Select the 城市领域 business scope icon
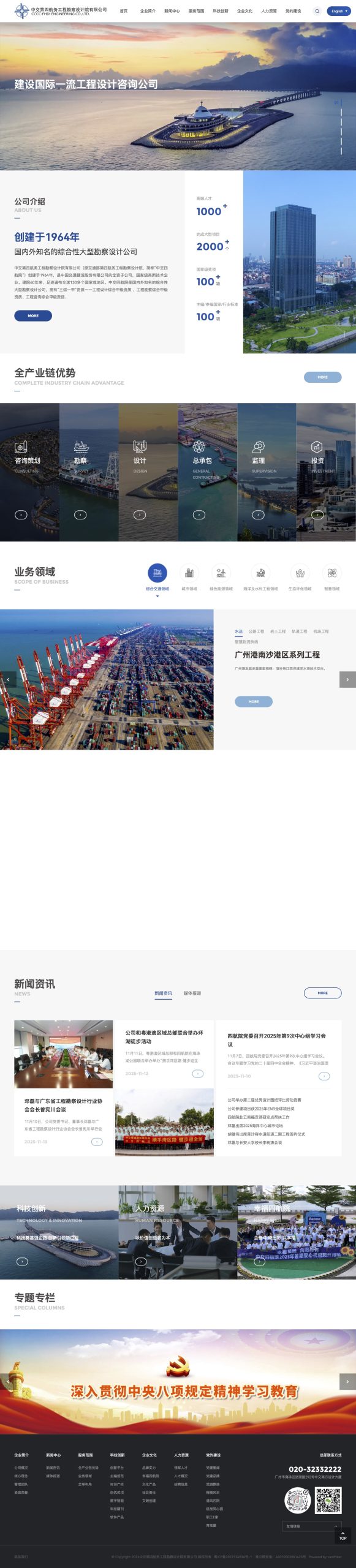 tap(189, 573)
